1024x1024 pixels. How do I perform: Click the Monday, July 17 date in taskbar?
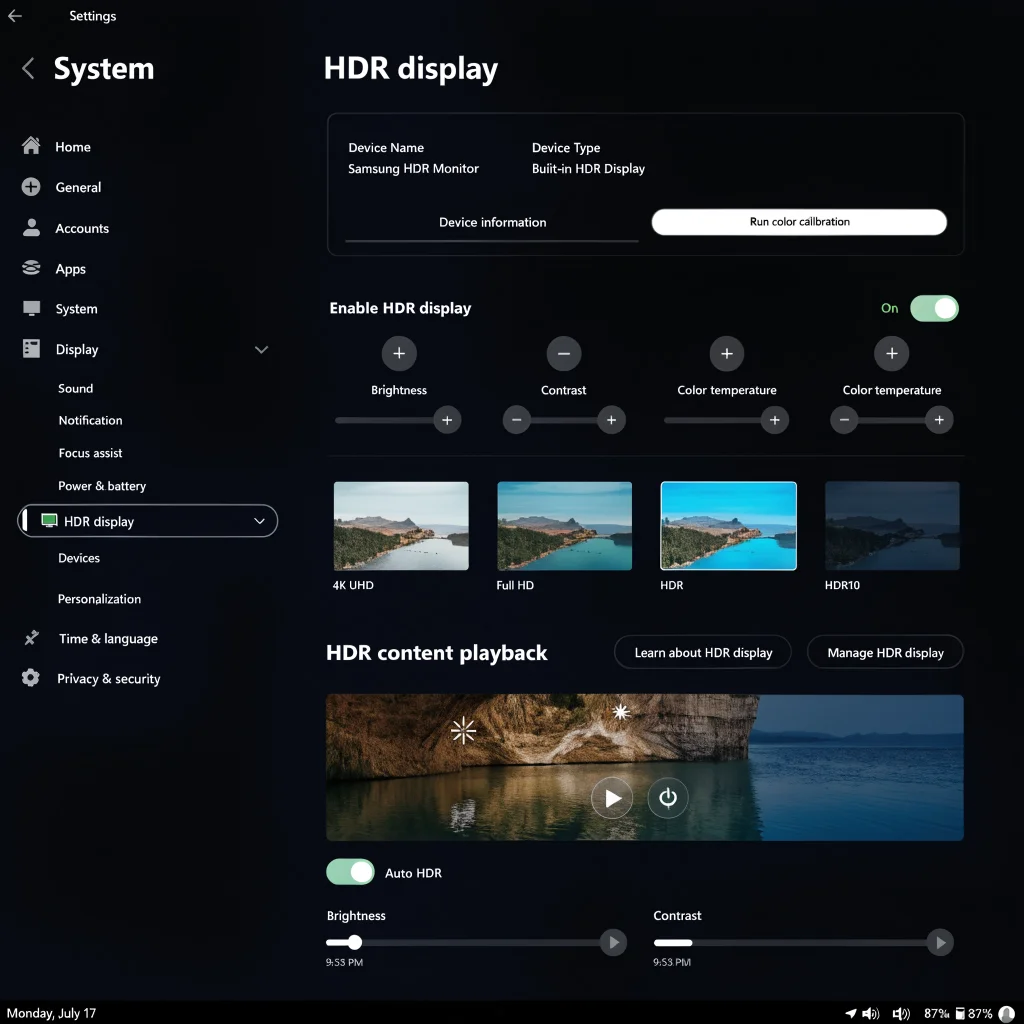pos(51,1013)
